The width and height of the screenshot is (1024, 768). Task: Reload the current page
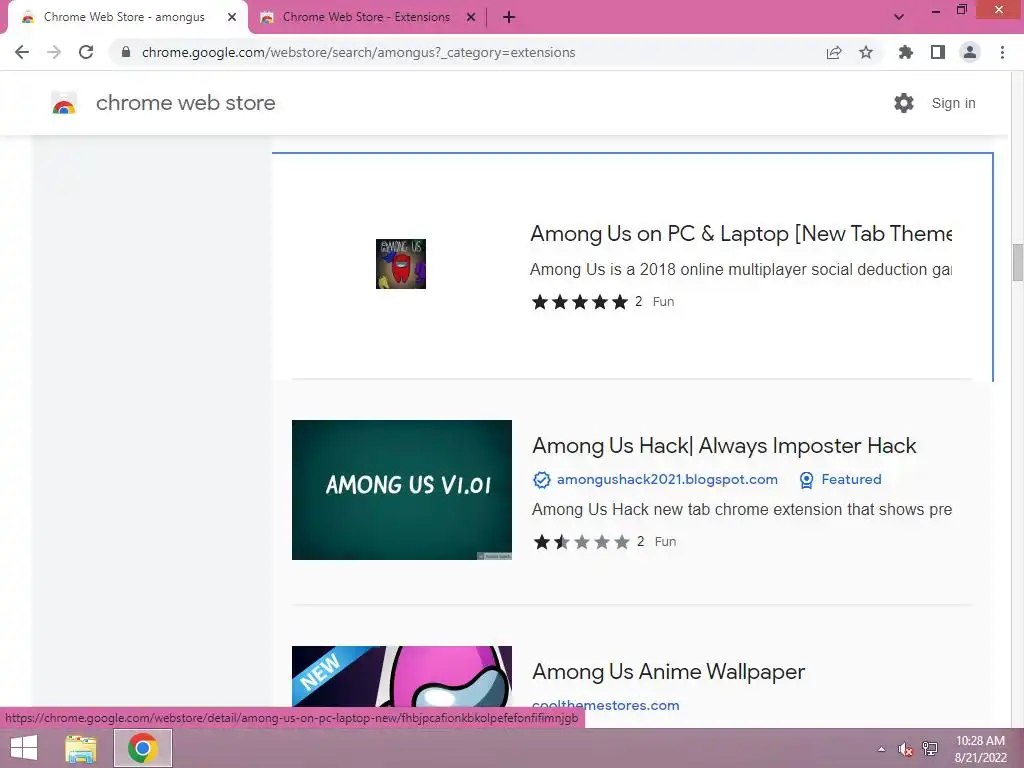(86, 52)
